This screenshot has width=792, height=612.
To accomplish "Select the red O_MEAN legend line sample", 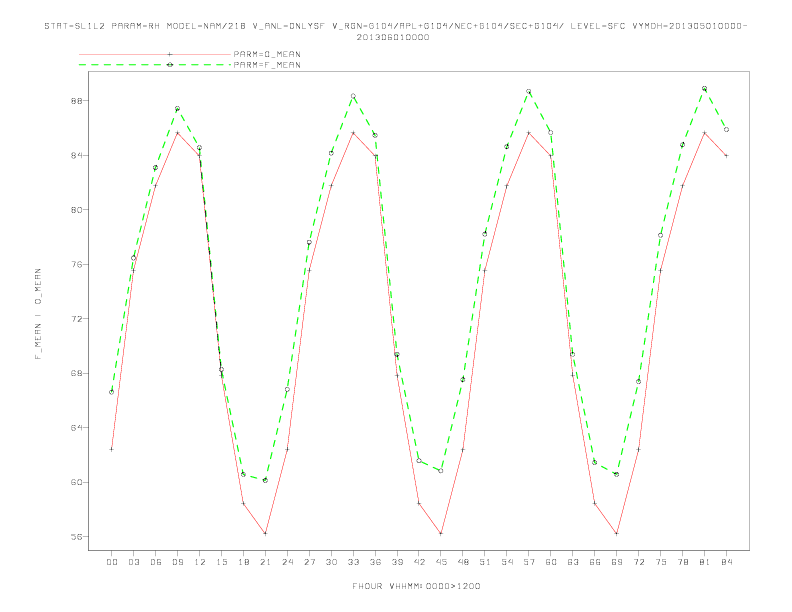I will pyautogui.click(x=155, y=54).
